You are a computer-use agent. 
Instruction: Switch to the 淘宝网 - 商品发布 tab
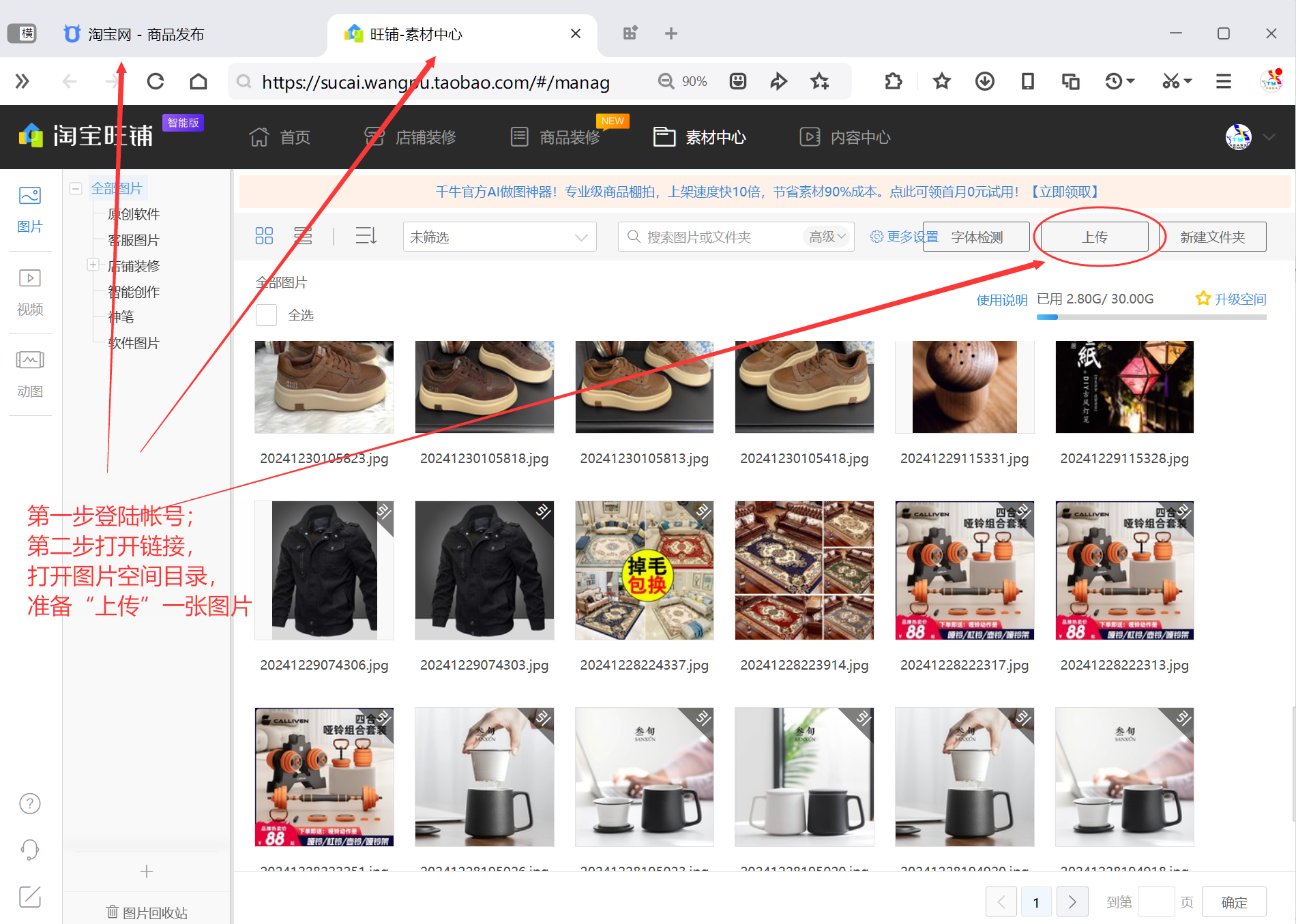[146, 34]
